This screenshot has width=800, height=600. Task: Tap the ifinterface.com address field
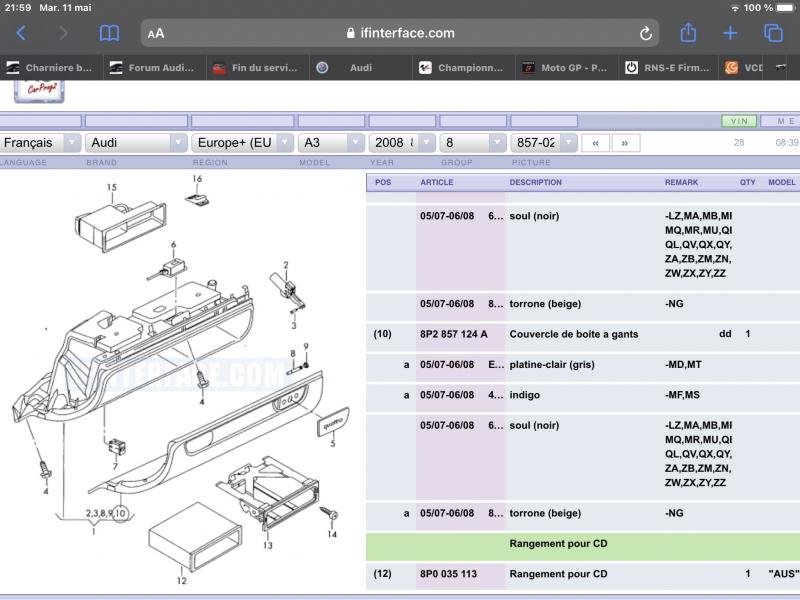pyautogui.click(x=399, y=33)
